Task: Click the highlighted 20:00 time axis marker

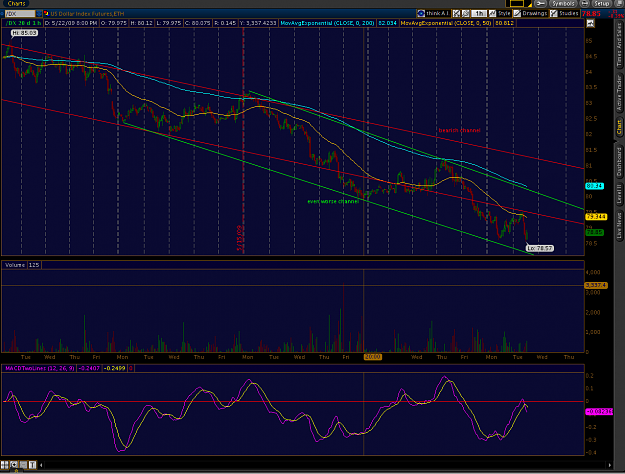Action: pyautogui.click(x=373, y=357)
